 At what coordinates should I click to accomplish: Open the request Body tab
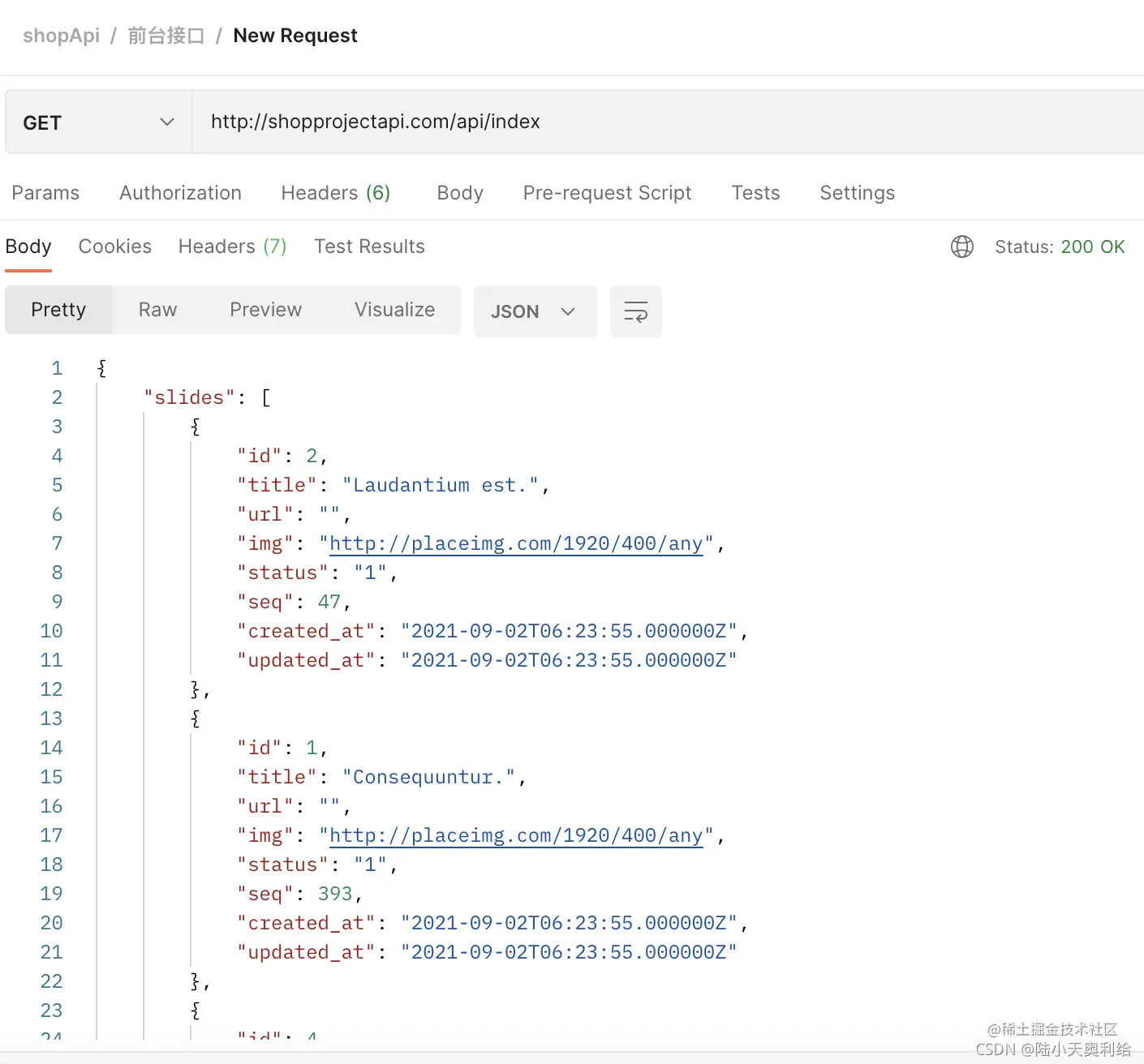[460, 193]
